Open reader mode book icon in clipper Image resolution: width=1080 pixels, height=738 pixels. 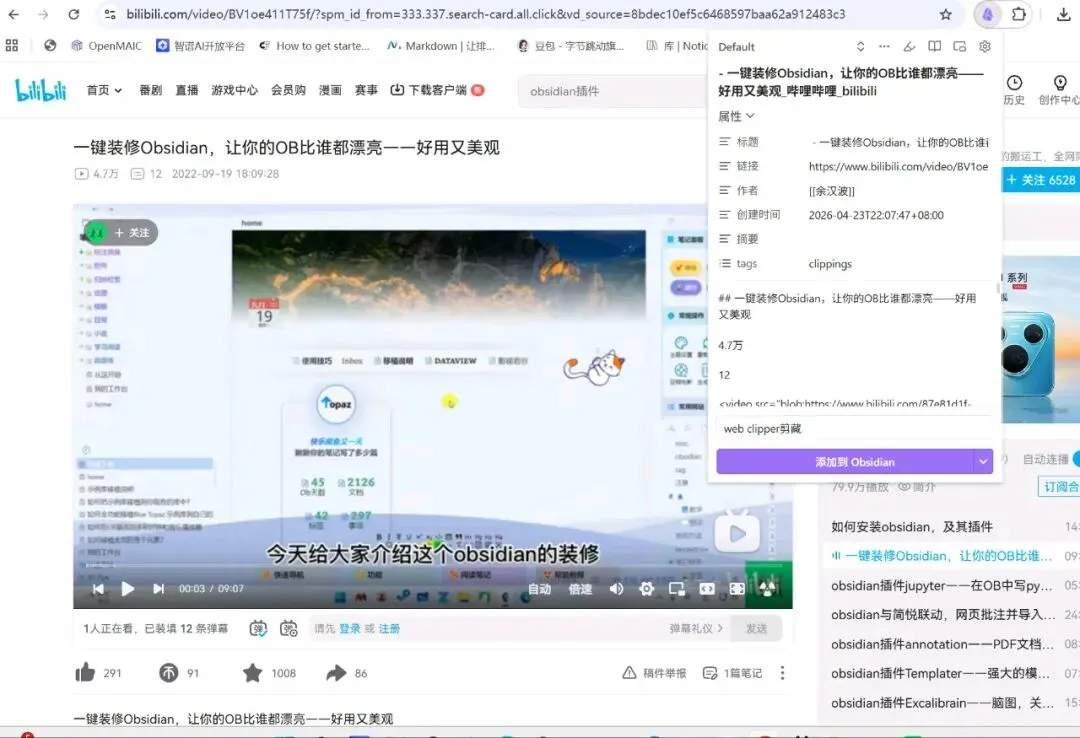934,46
